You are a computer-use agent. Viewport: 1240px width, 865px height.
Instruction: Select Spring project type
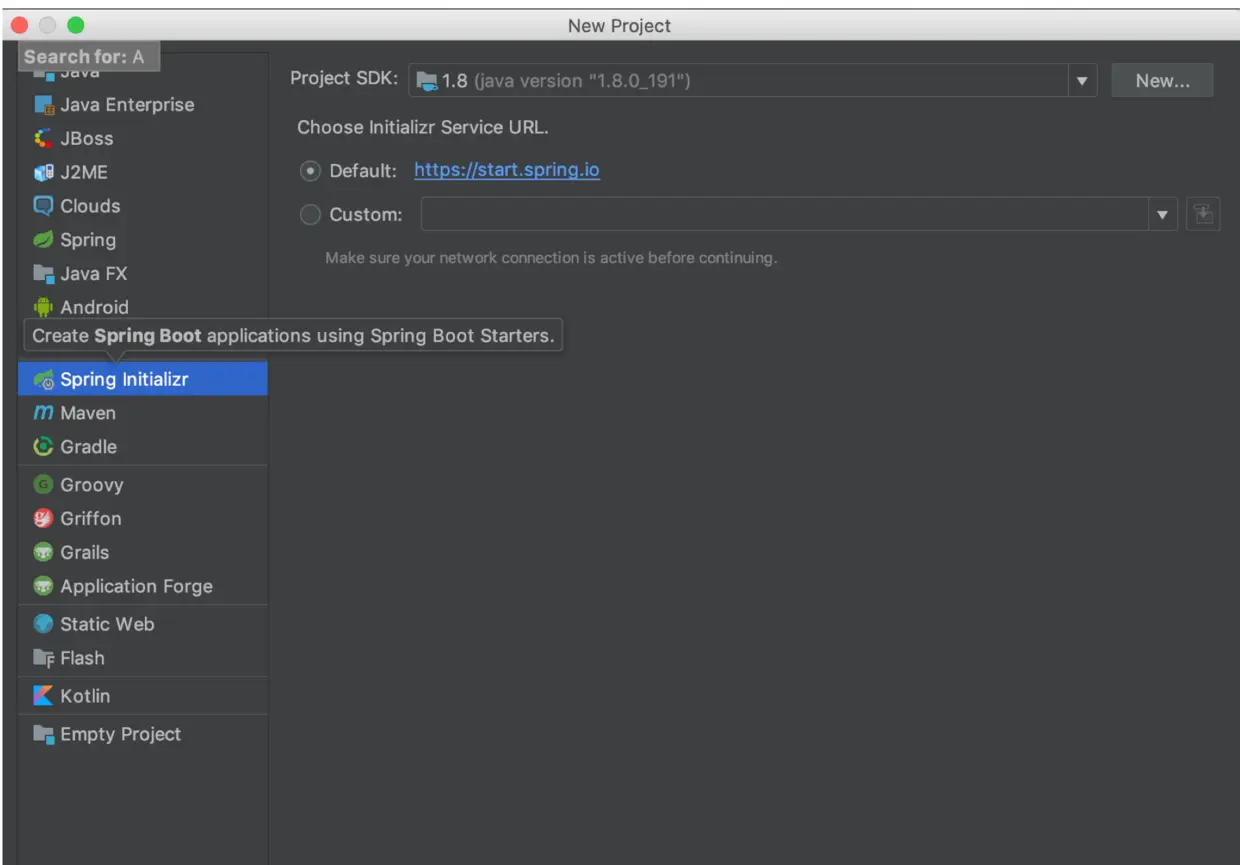tap(143, 240)
